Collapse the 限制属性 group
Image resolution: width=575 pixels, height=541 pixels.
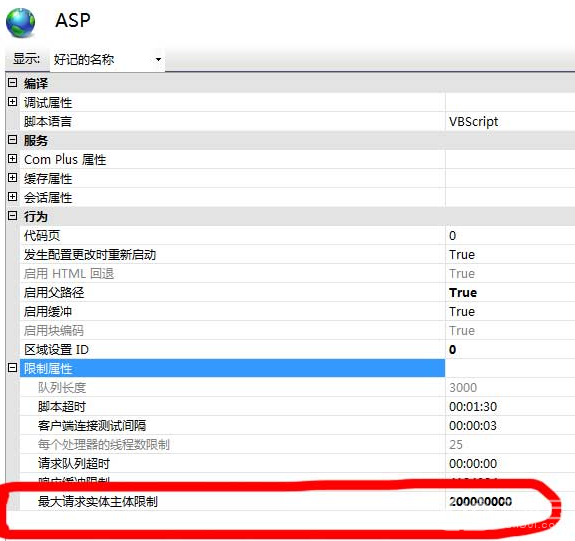pos(12,368)
